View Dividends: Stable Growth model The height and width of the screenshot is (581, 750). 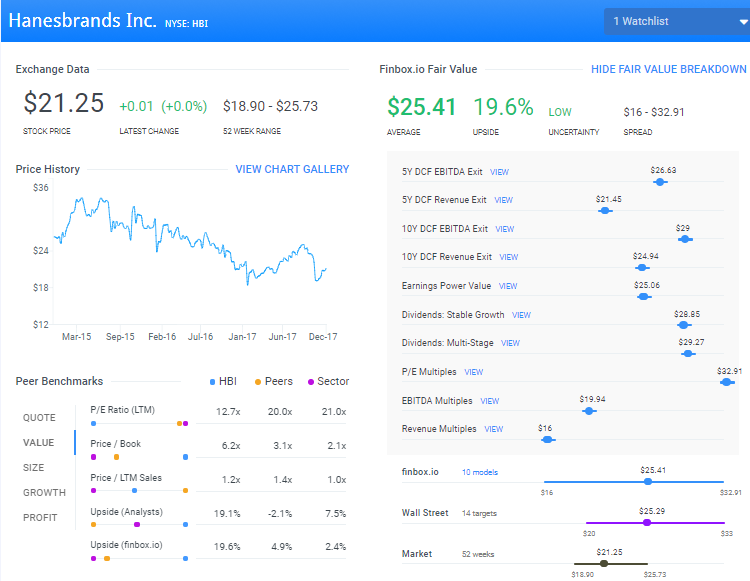521,315
